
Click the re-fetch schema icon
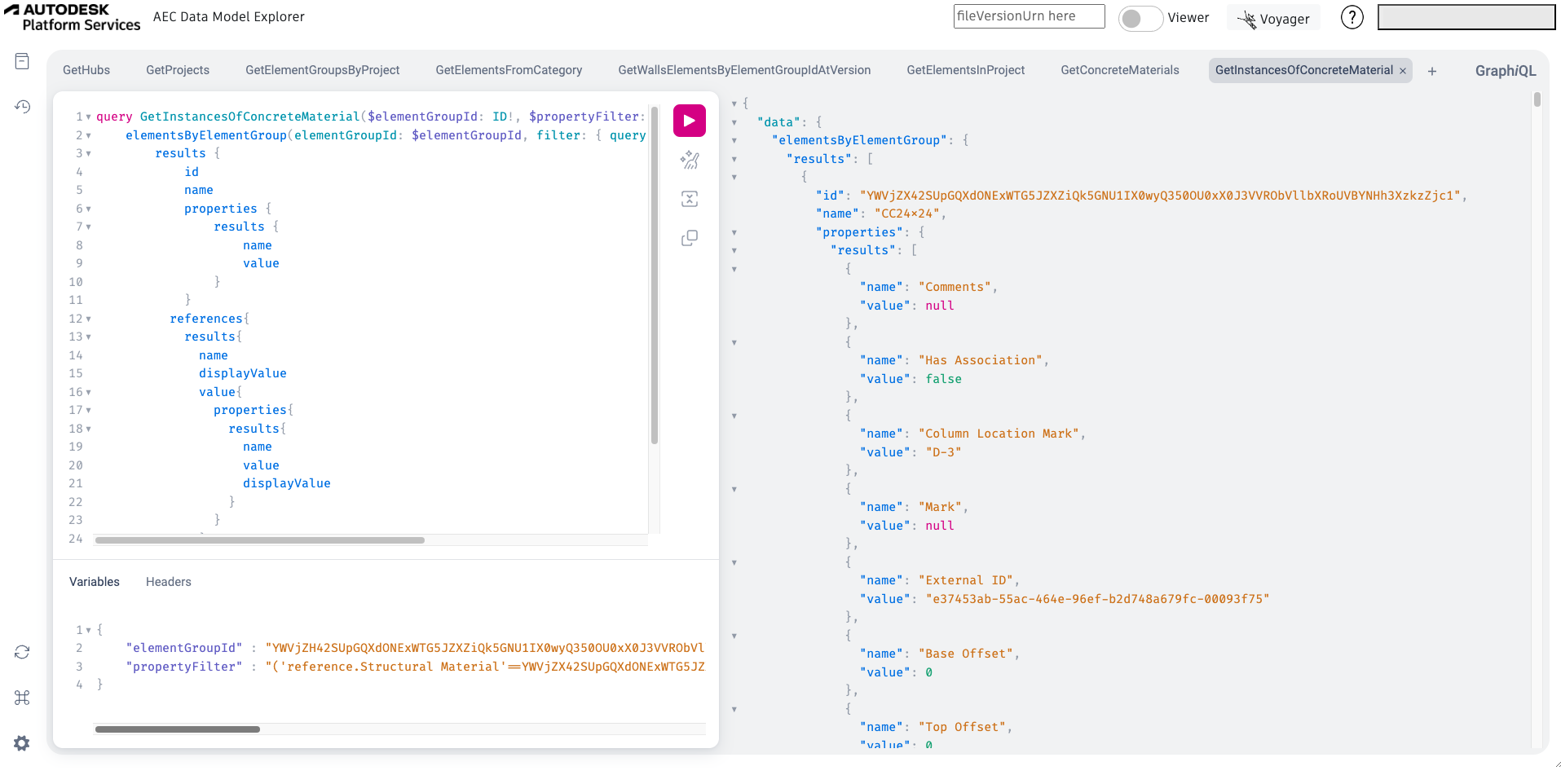(x=22, y=652)
